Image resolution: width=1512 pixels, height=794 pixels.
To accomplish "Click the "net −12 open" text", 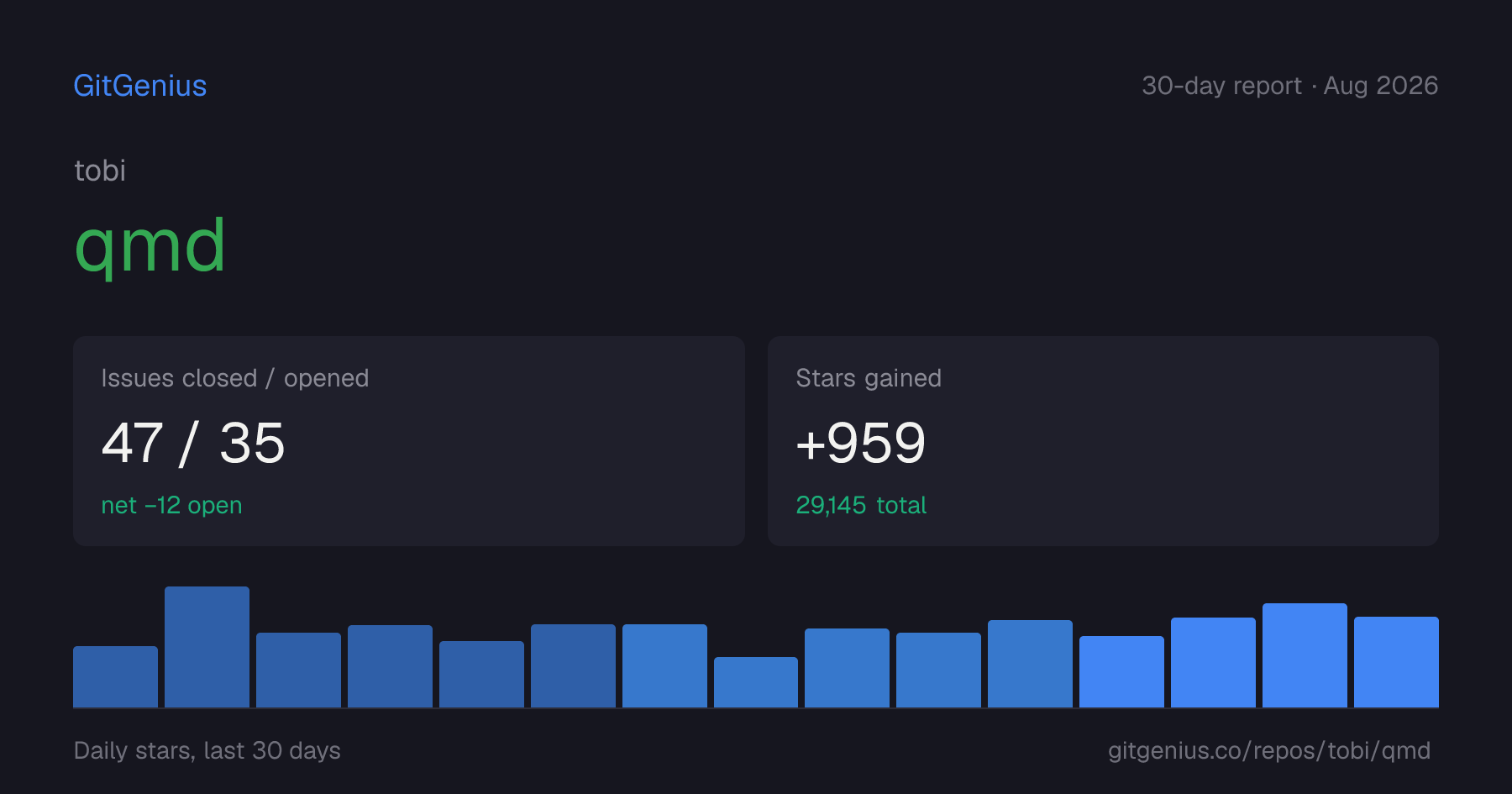I will [x=171, y=505].
